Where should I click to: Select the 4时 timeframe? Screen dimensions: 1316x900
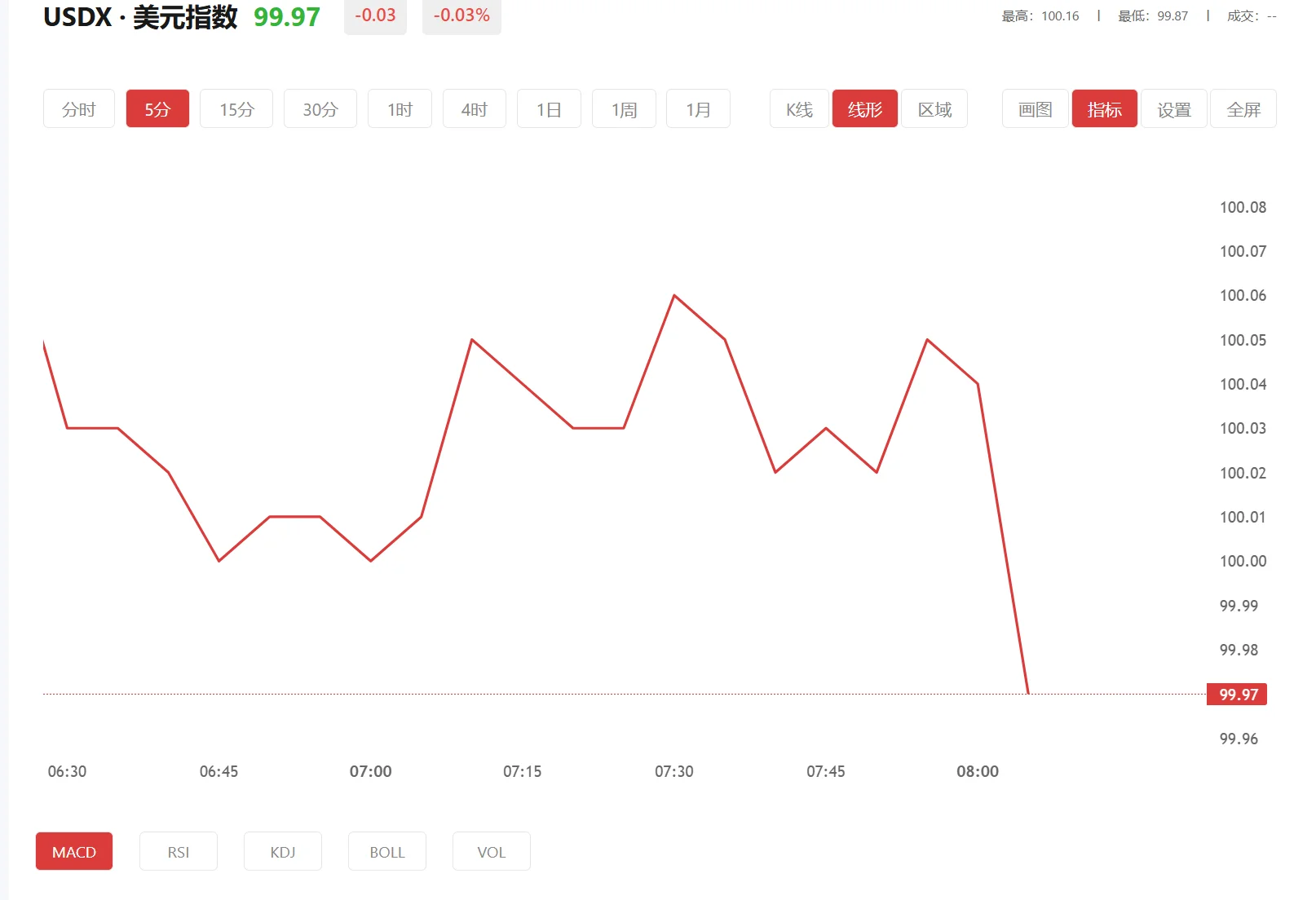pos(475,109)
